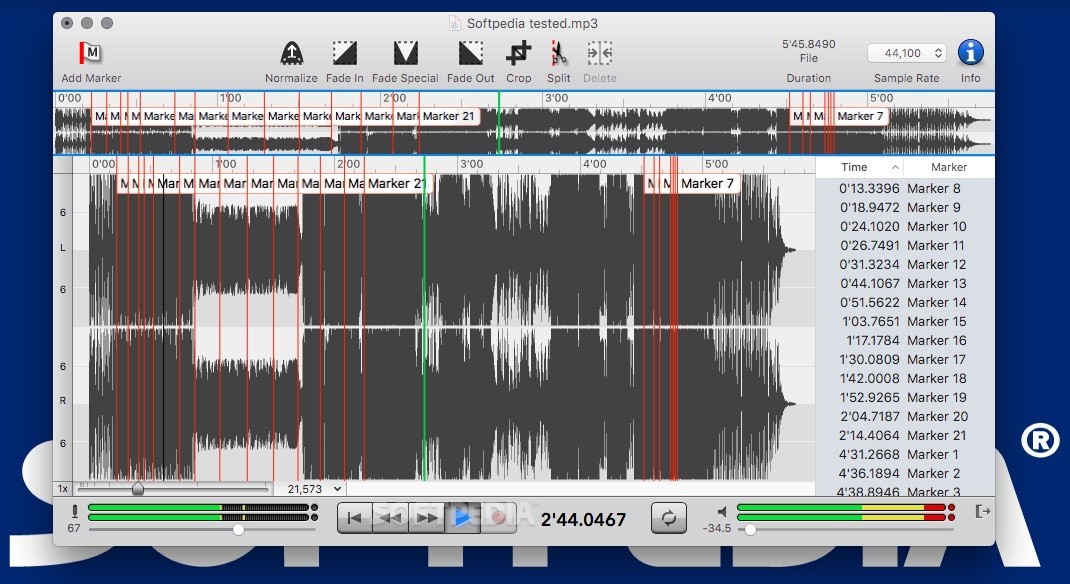Click the 67 input gain value
Screen dimensions: 1070x584
pyautogui.click(x=74, y=528)
